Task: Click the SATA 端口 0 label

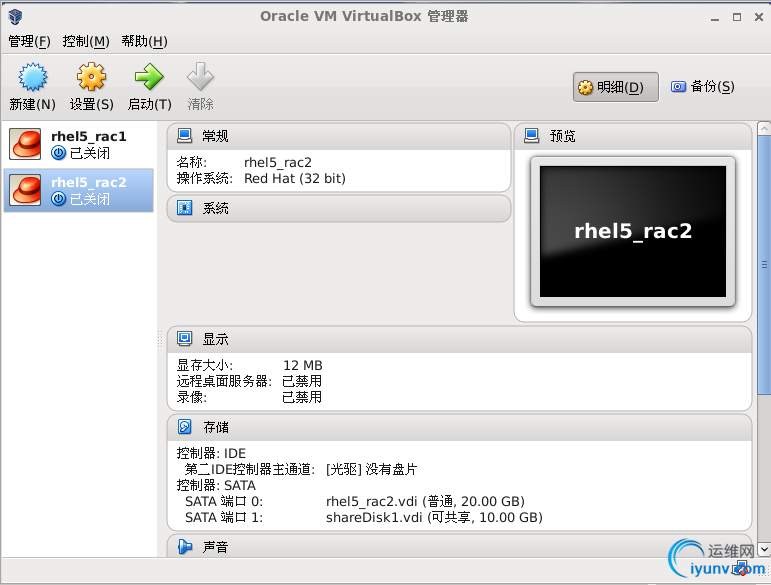Action: pos(224,501)
